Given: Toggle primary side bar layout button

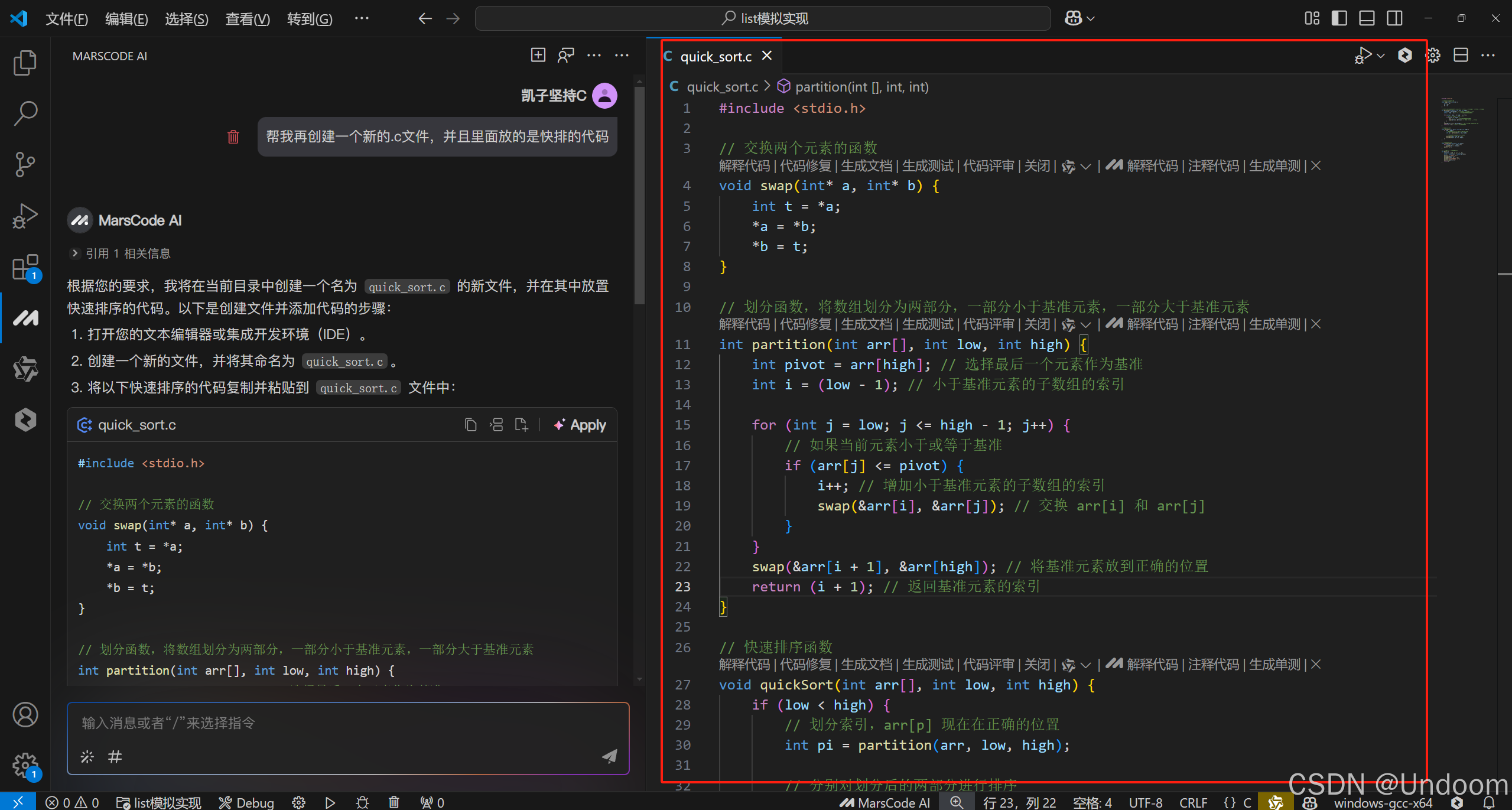Looking at the screenshot, I should pyautogui.click(x=1339, y=18).
